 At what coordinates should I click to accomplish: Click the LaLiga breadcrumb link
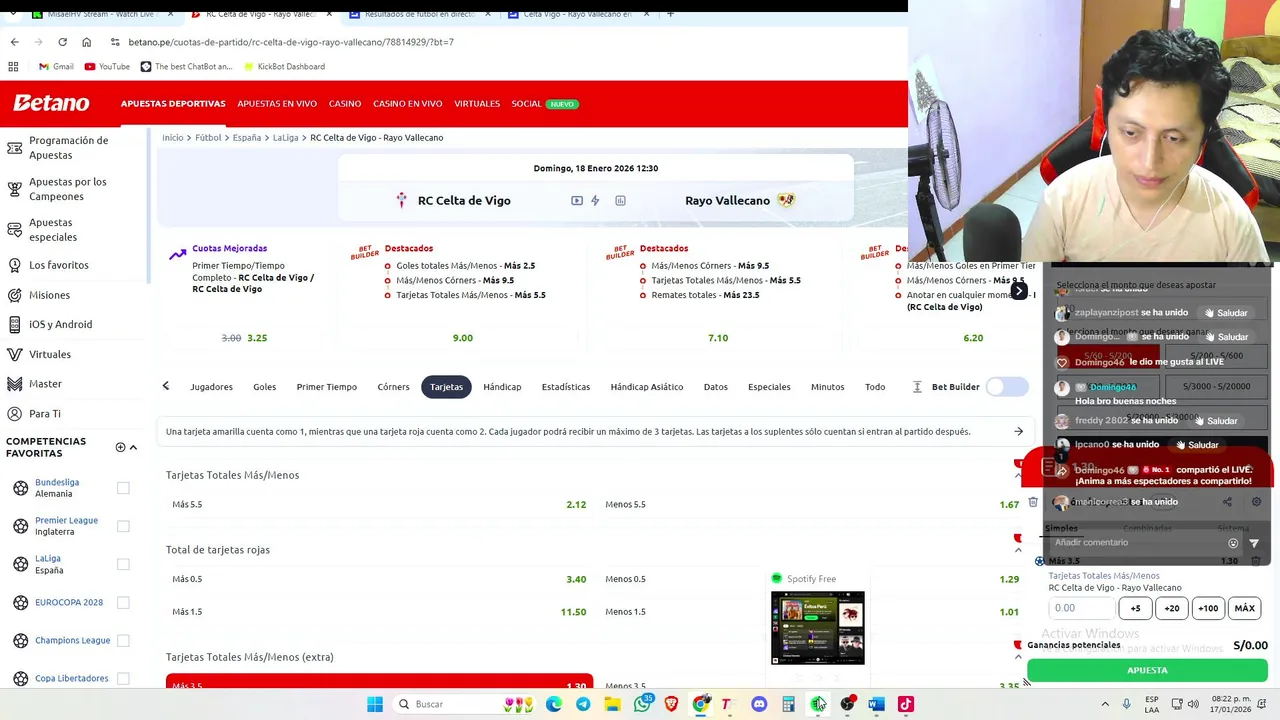point(285,138)
